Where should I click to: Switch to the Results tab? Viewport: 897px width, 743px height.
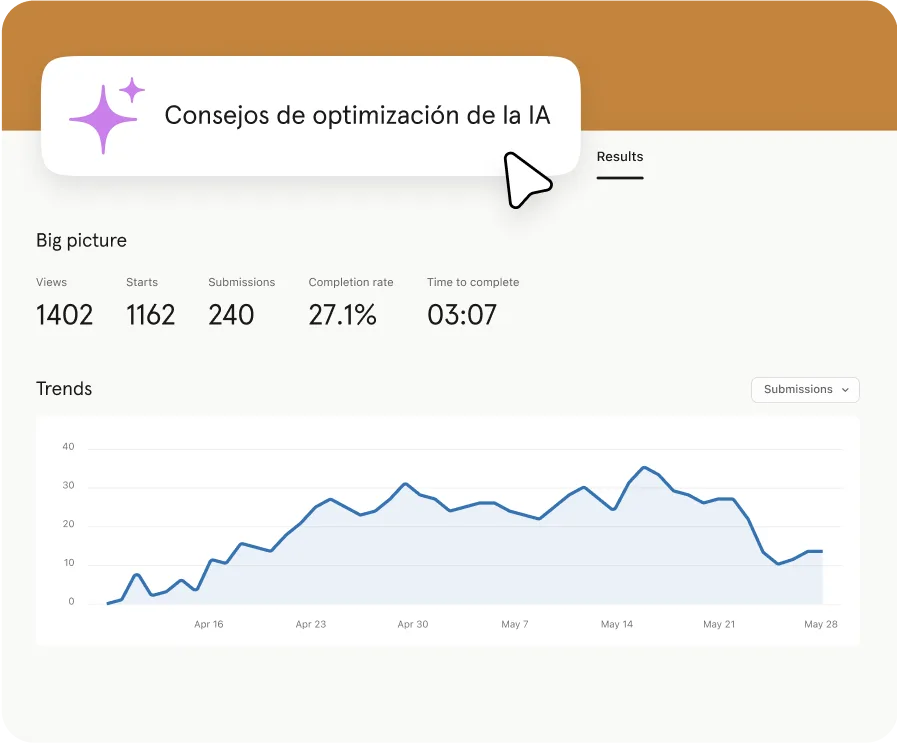pos(619,157)
